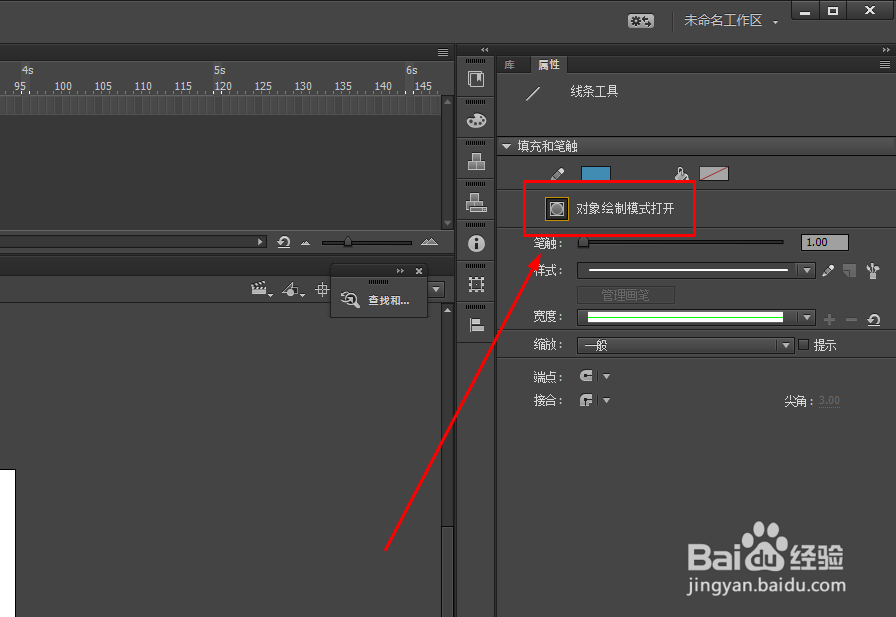Click the paint bucket fill icon
The width and height of the screenshot is (896, 617).
681,174
